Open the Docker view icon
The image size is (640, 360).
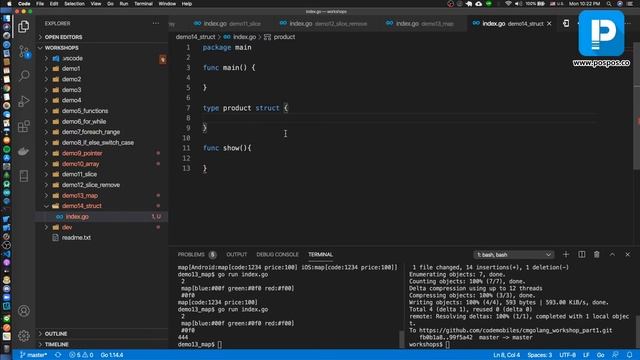click(x=24, y=151)
